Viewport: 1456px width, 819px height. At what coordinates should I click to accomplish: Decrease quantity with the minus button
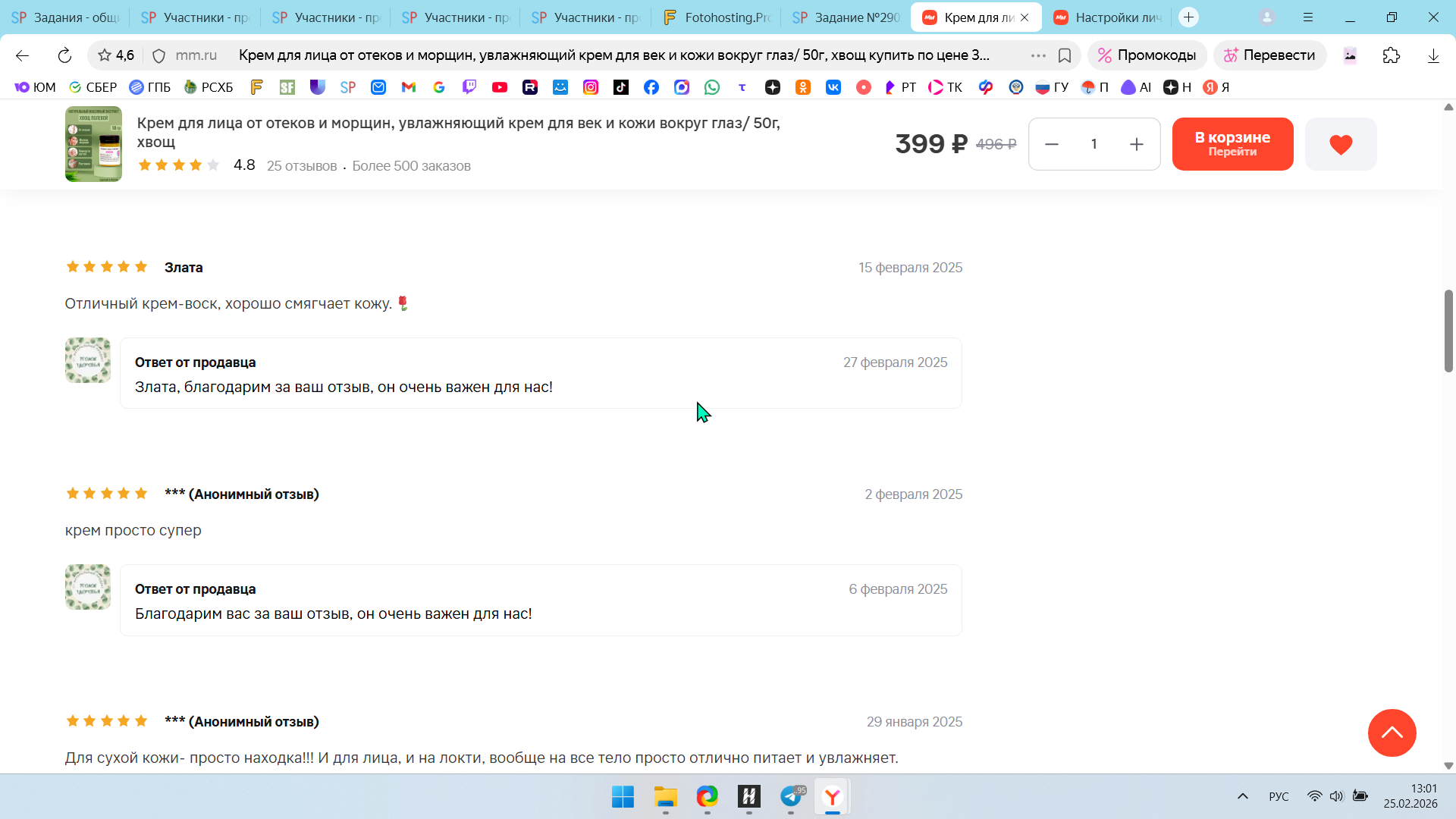tap(1052, 144)
